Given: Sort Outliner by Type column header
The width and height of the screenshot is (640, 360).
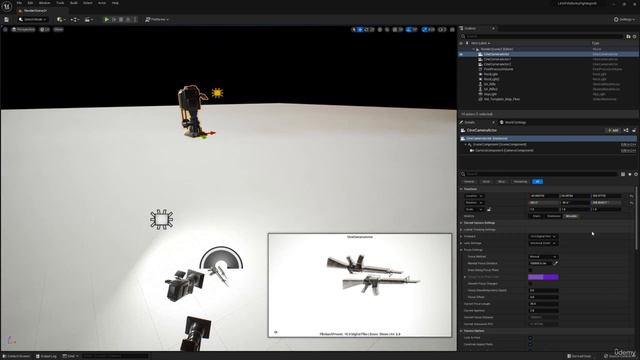Looking at the screenshot, I should (x=595, y=43).
